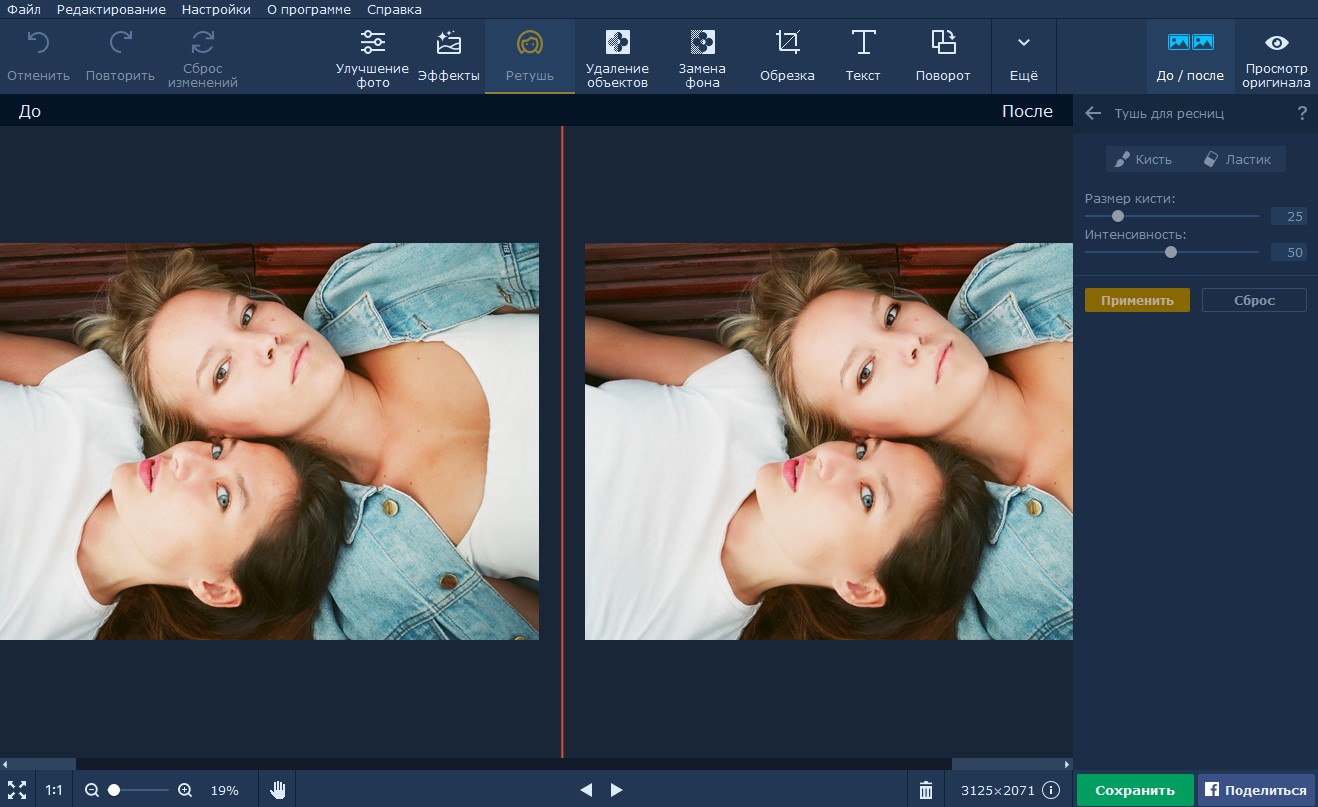Select the Кисть brush mode

pyautogui.click(x=1143, y=159)
